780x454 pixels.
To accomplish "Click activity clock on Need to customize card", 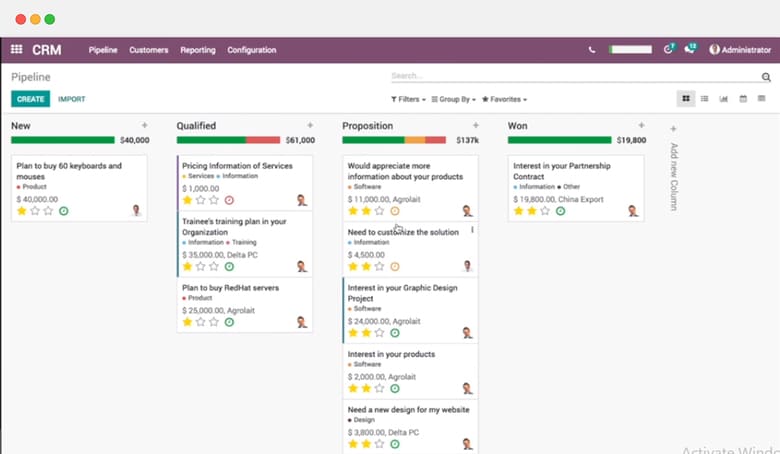I will coord(394,267).
